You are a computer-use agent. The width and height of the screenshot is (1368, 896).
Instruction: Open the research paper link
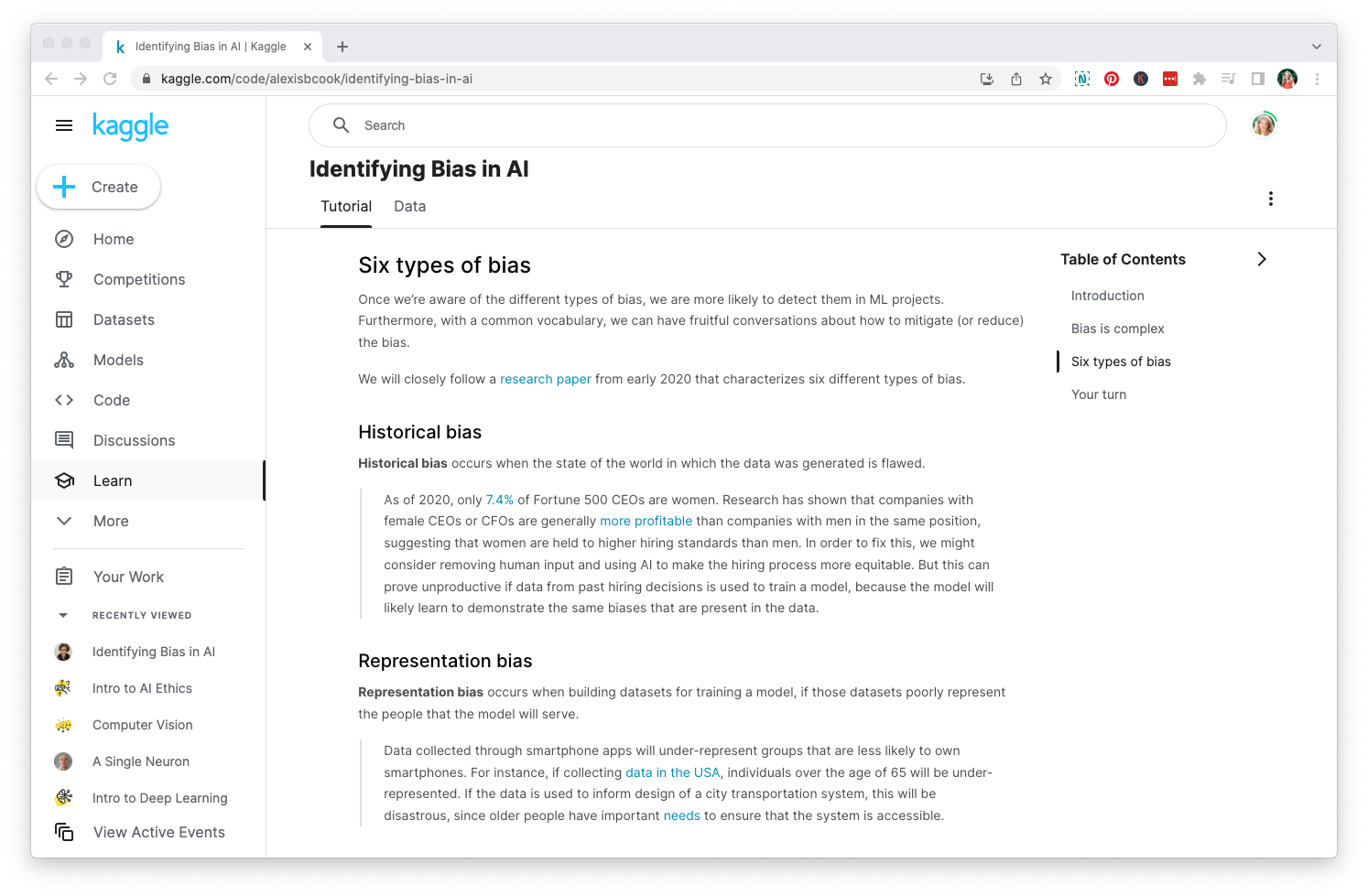tap(546, 379)
